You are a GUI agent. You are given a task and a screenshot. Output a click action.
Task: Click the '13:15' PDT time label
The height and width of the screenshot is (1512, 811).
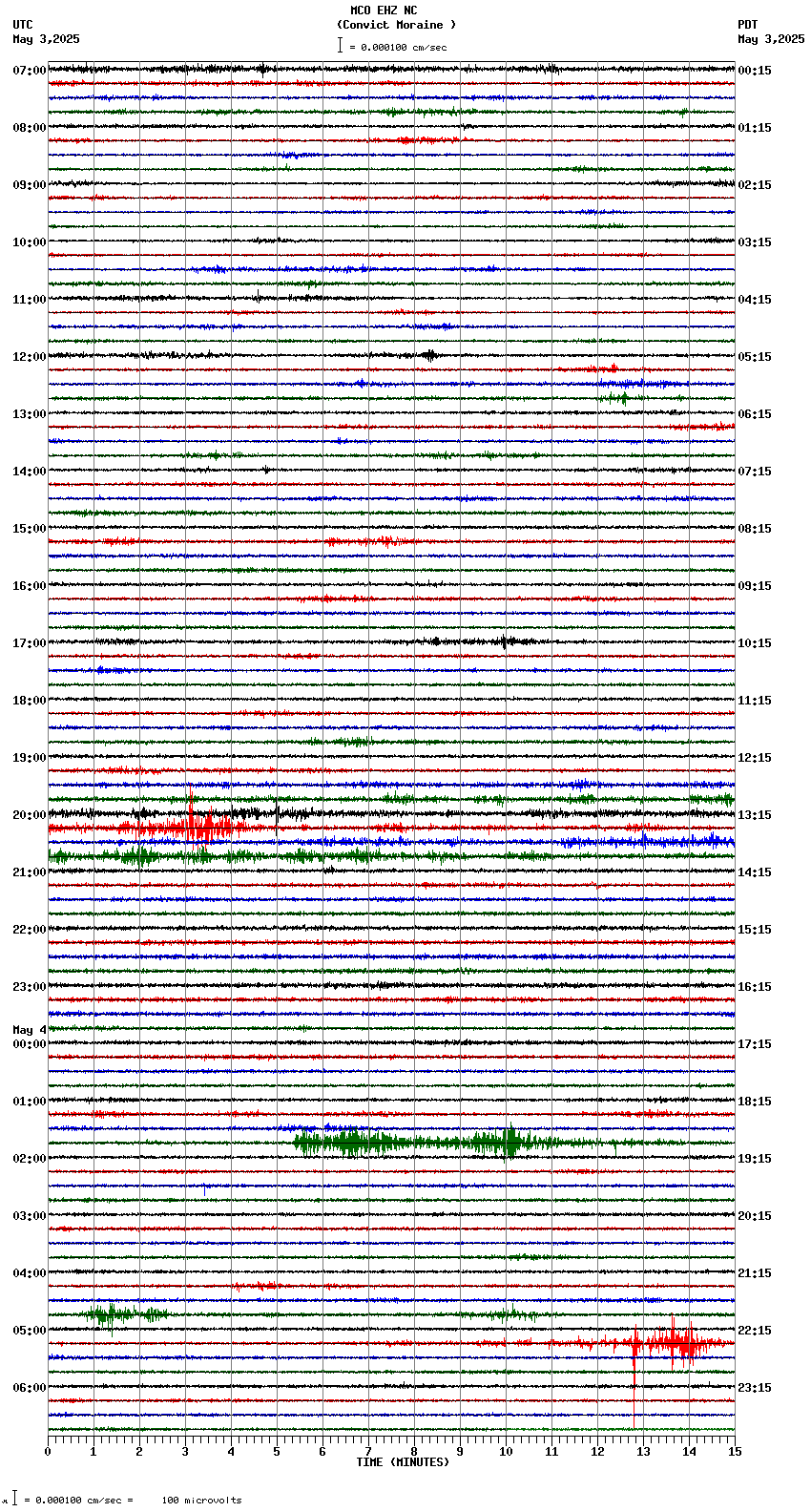click(x=755, y=815)
